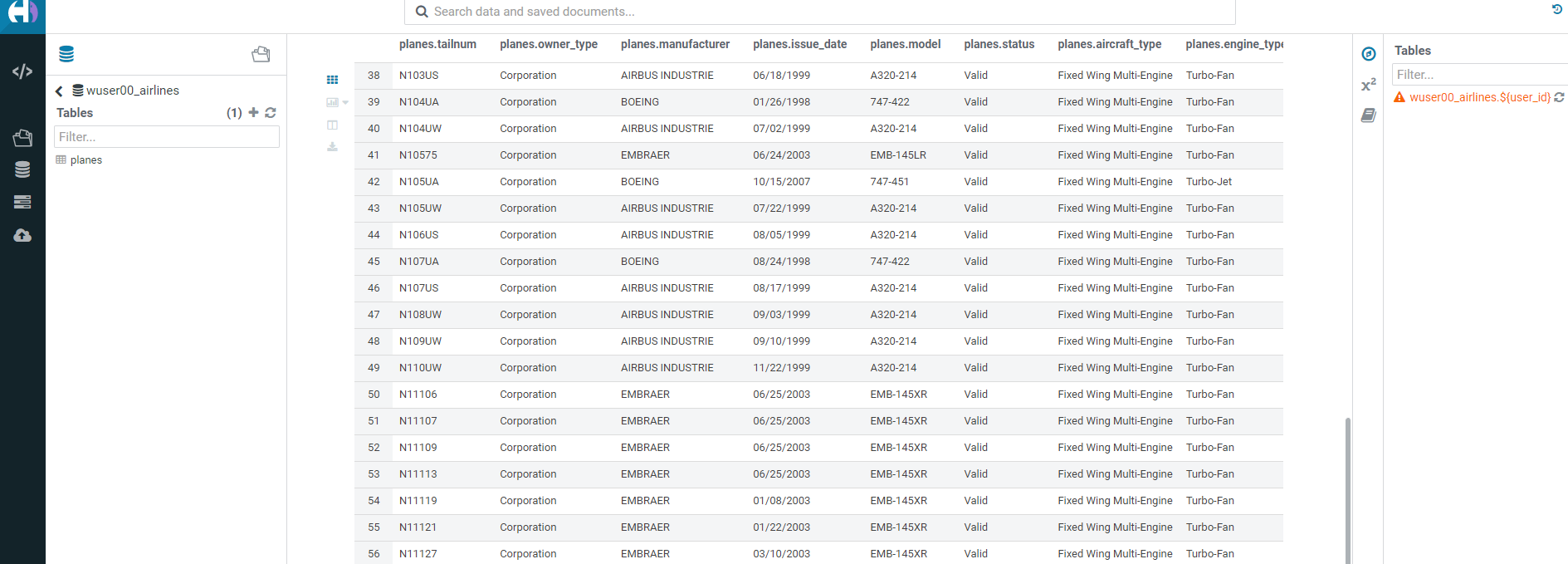The height and width of the screenshot is (564, 1568).
Task: Sort by planes.issue_date column header
Action: pyautogui.click(x=800, y=44)
